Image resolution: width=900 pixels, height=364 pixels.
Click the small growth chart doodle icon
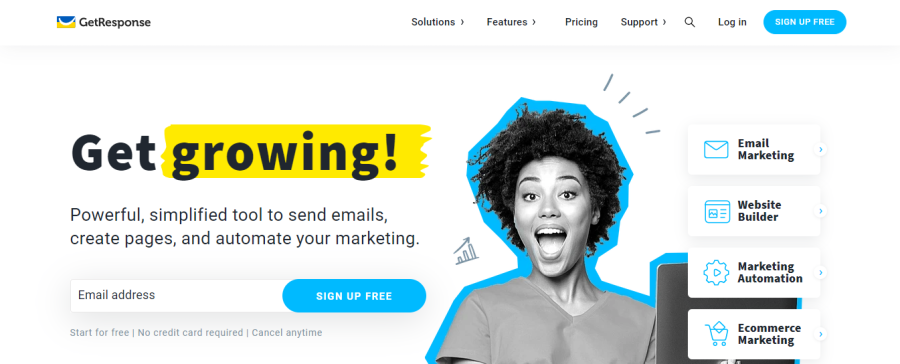(465, 251)
